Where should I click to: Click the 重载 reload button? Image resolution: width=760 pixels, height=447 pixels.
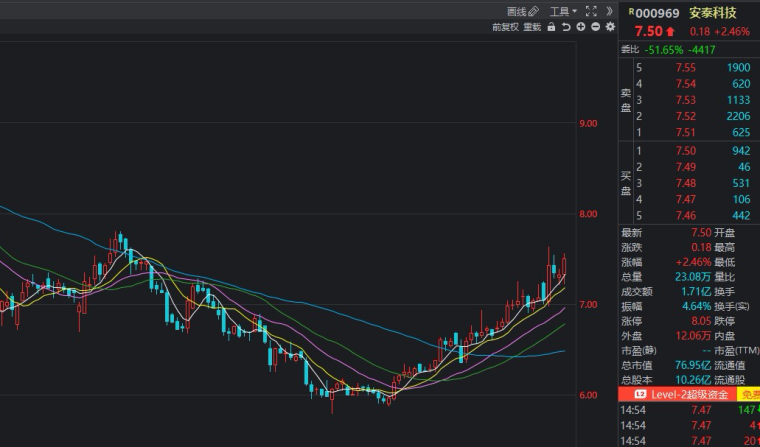click(532, 27)
